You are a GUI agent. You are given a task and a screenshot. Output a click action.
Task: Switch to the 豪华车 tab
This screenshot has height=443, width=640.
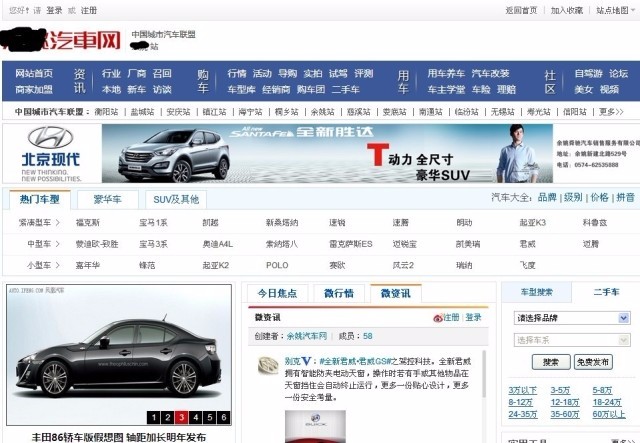tap(107, 199)
